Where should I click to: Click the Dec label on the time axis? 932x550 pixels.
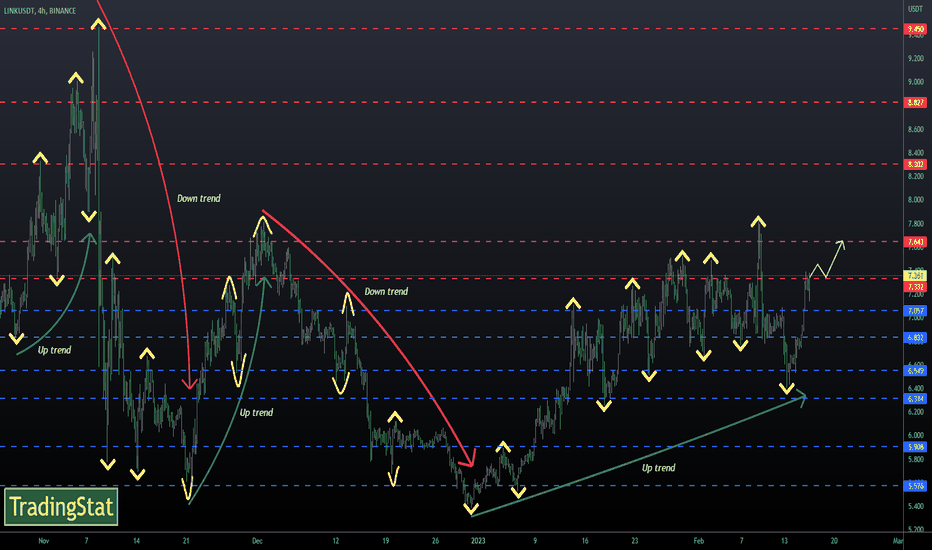(257, 540)
